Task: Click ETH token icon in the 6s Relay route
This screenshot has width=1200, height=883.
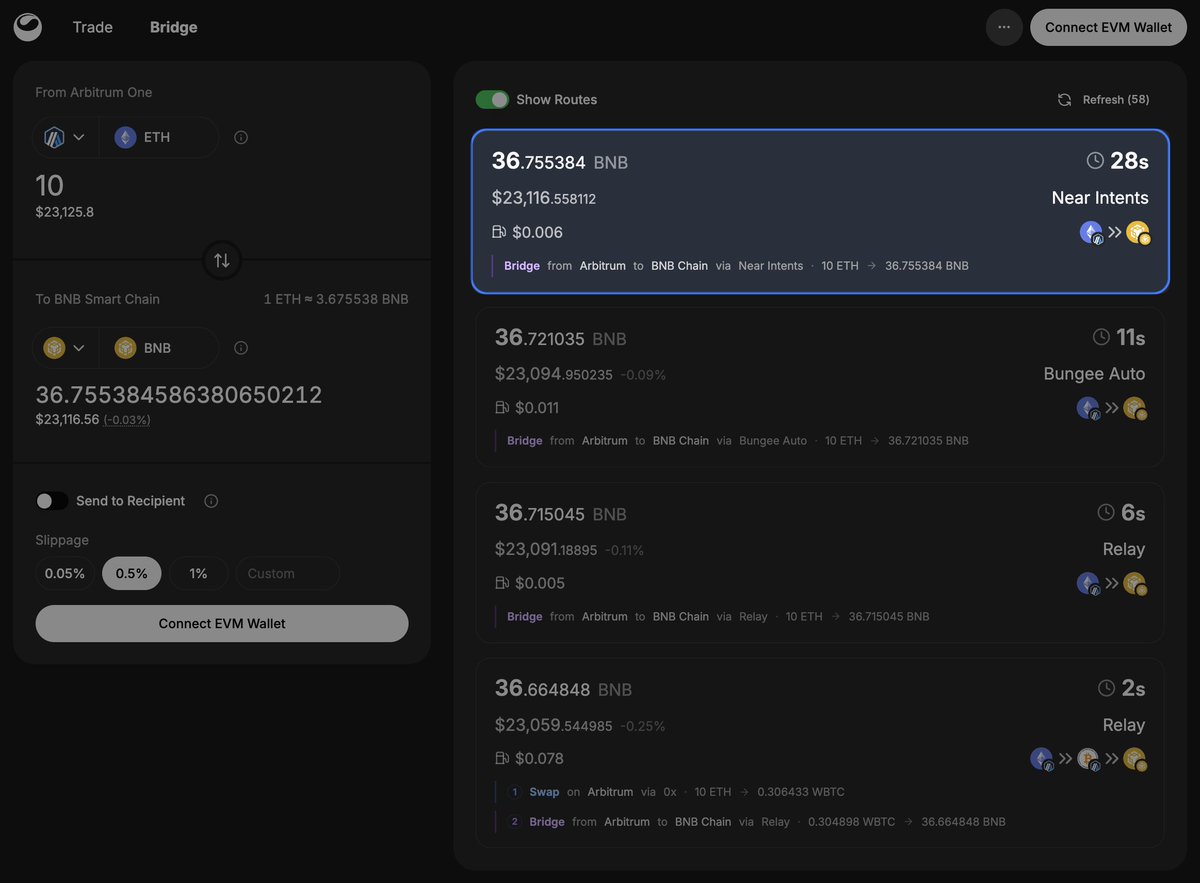Action: pos(1088,583)
